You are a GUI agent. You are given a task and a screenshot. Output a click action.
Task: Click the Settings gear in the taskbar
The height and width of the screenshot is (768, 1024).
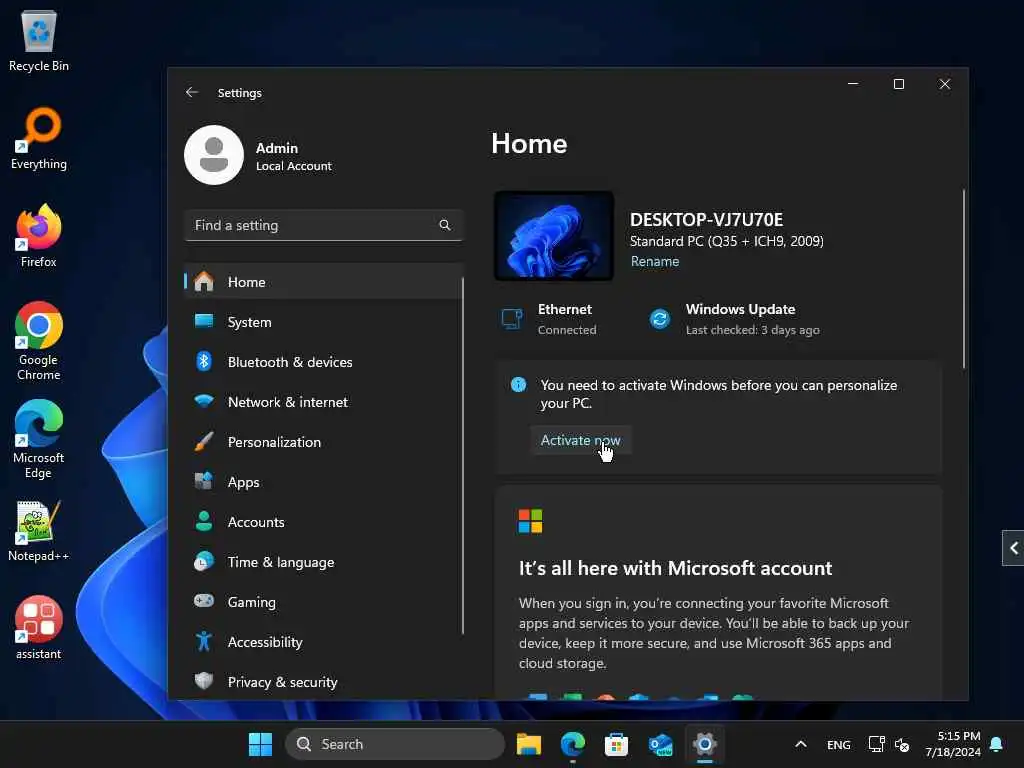click(x=705, y=744)
